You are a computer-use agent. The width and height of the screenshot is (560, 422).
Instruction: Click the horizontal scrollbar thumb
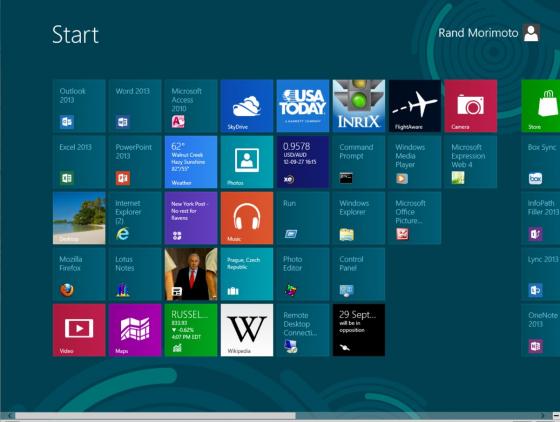(x=155, y=416)
